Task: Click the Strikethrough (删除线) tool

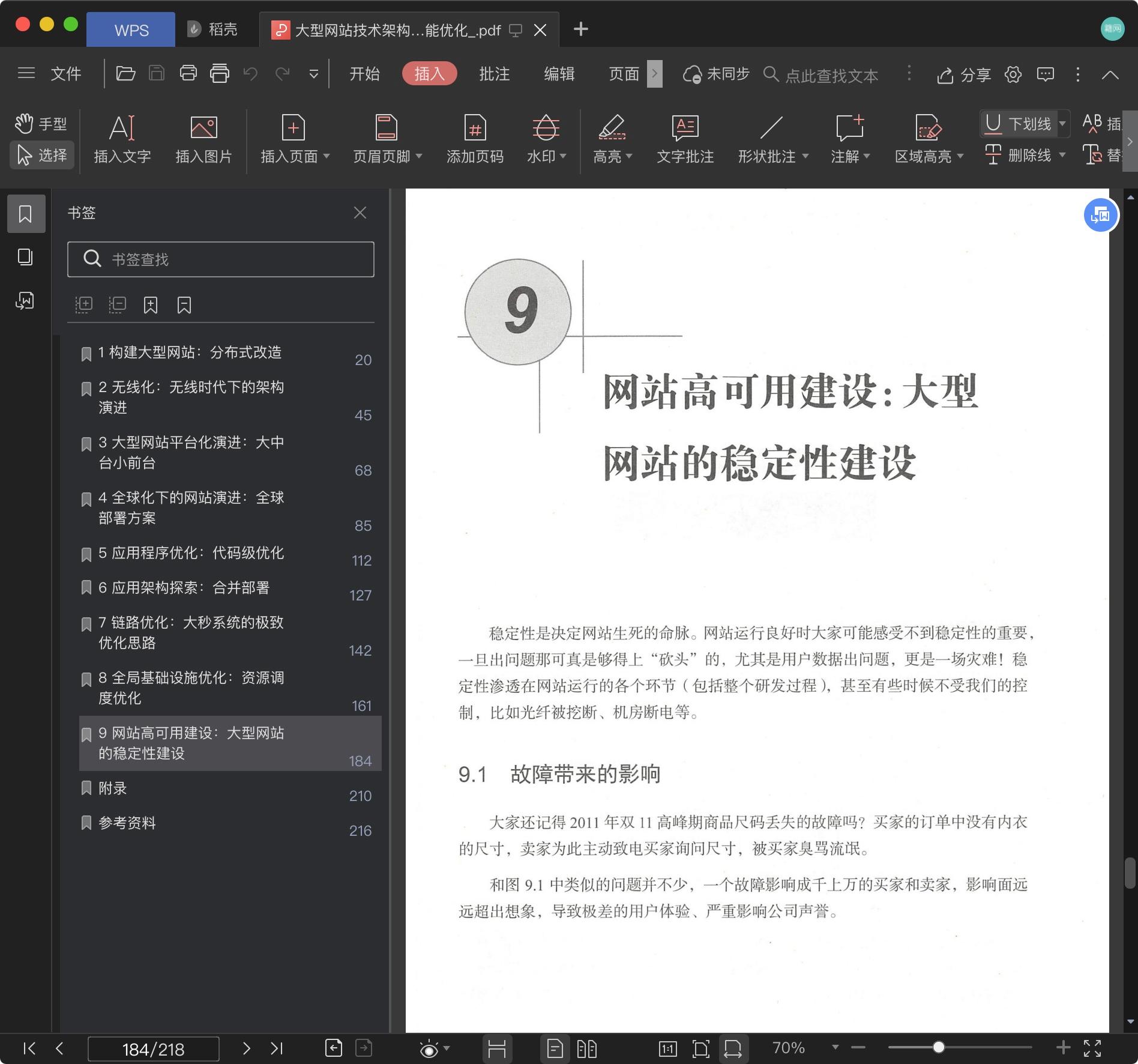Action: (x=1018, y=155)
